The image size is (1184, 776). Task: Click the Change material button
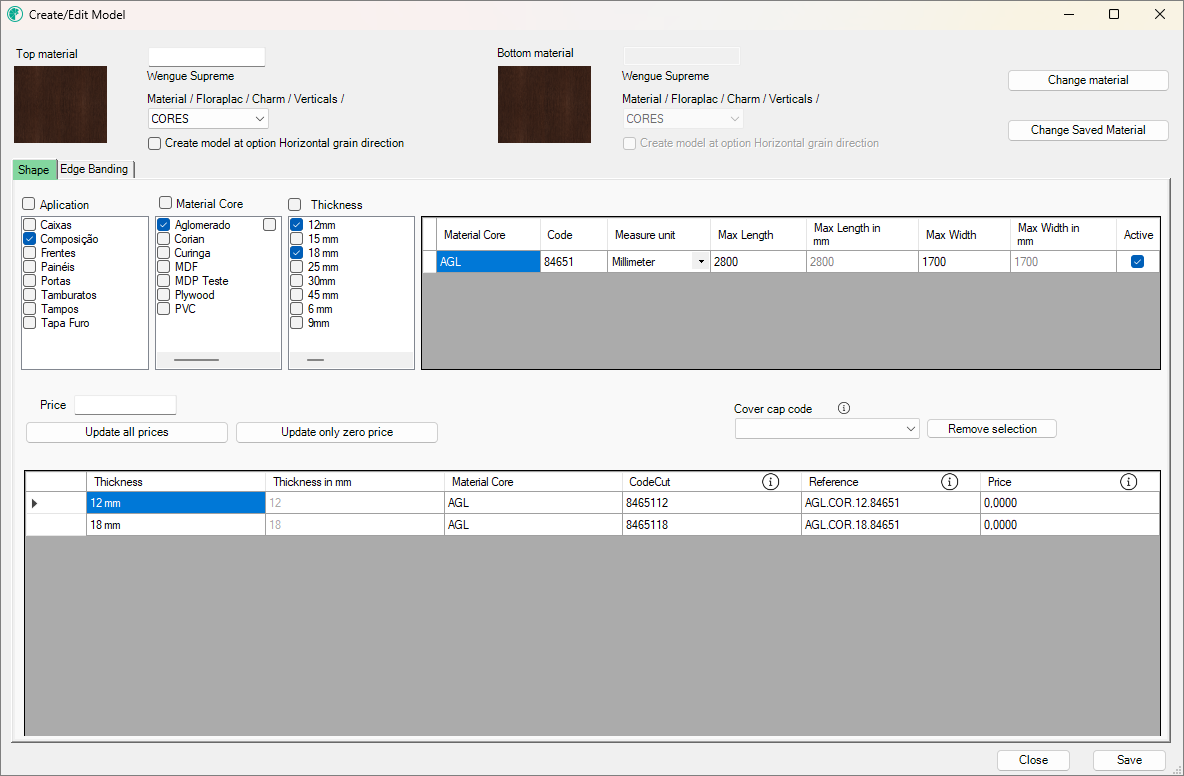click(x=1088, y=80)
